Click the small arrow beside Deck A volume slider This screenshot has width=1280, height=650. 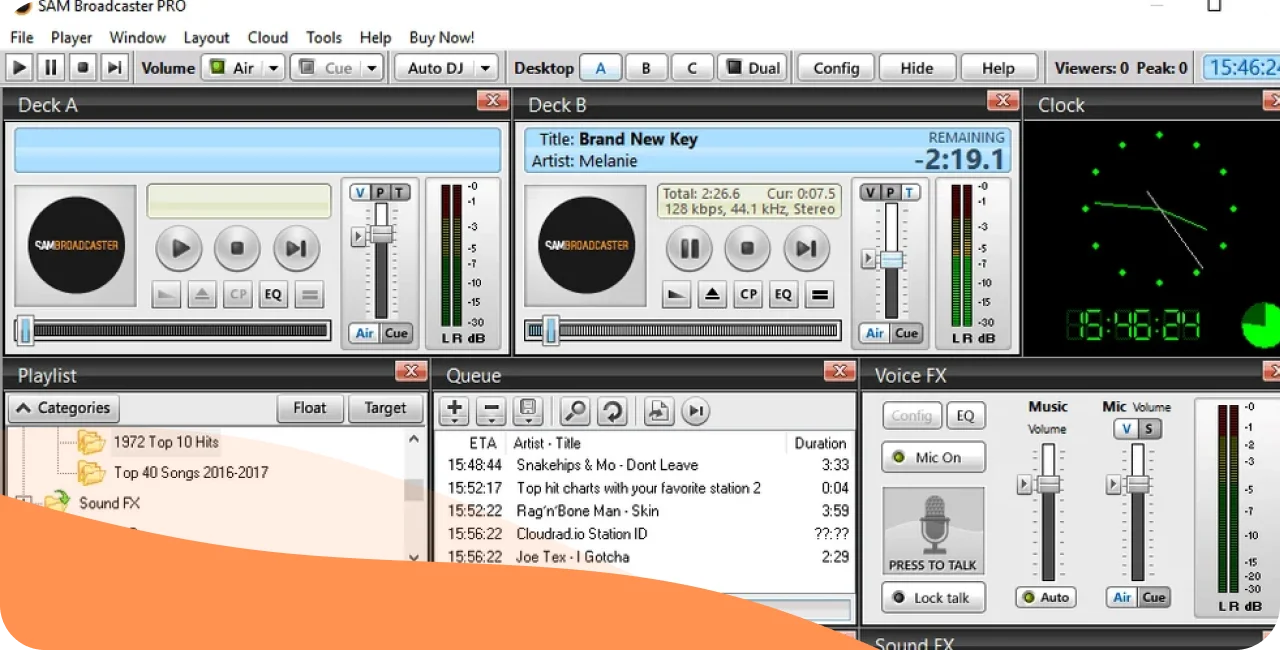(x=358, y=237)
